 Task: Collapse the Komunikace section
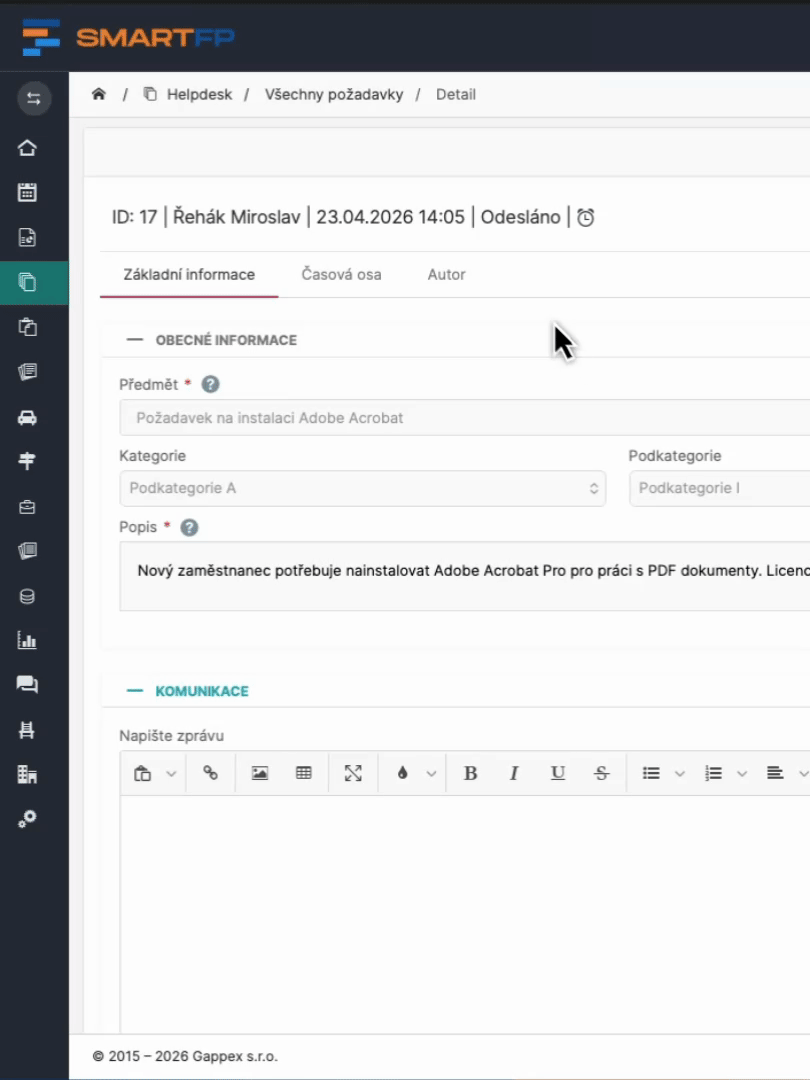pos(135,691)
